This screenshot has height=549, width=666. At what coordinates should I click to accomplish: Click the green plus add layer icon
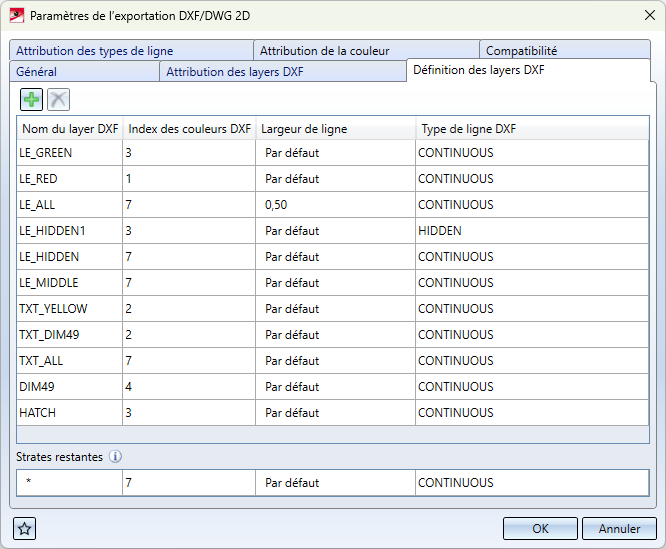coord(31,100)
